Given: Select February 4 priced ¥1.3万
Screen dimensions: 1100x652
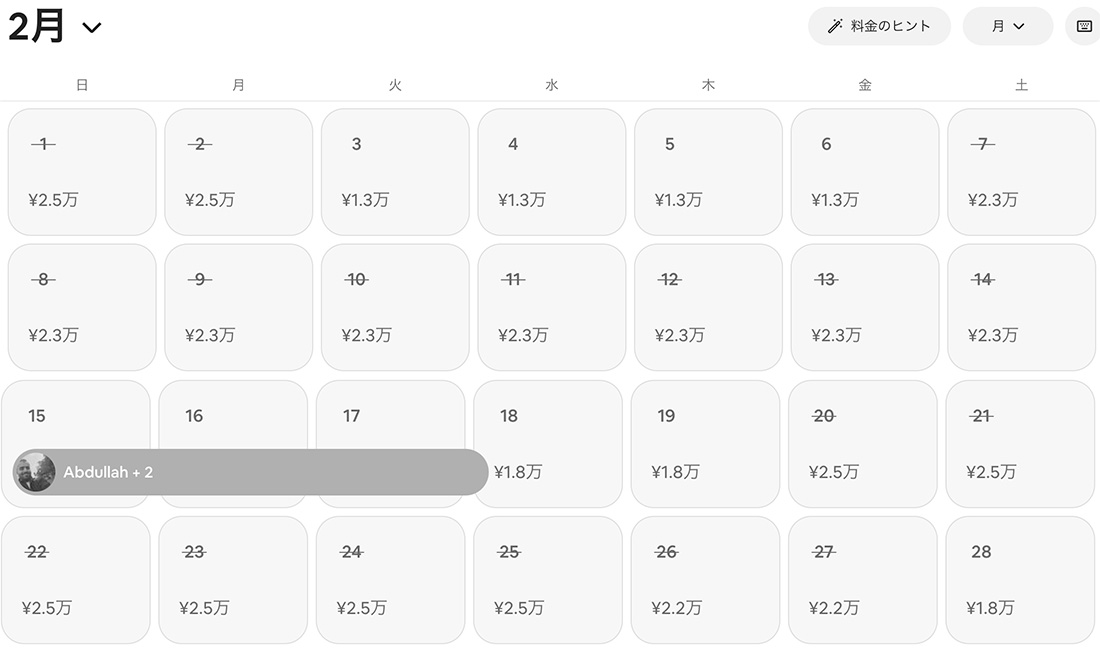Looking at the screenshot, I should tap(551, 172).
